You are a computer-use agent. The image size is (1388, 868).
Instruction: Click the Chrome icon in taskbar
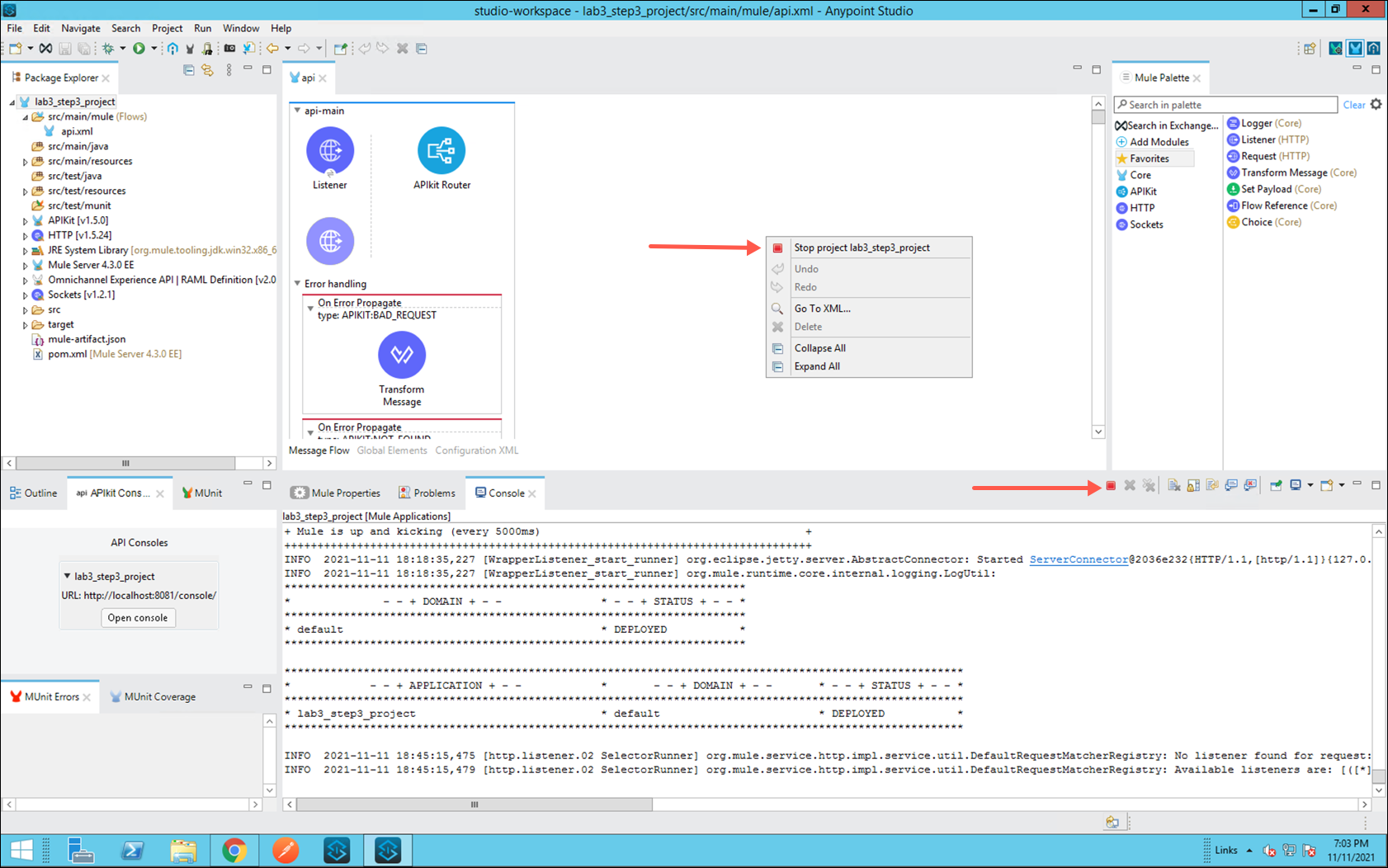click(234, 850)
